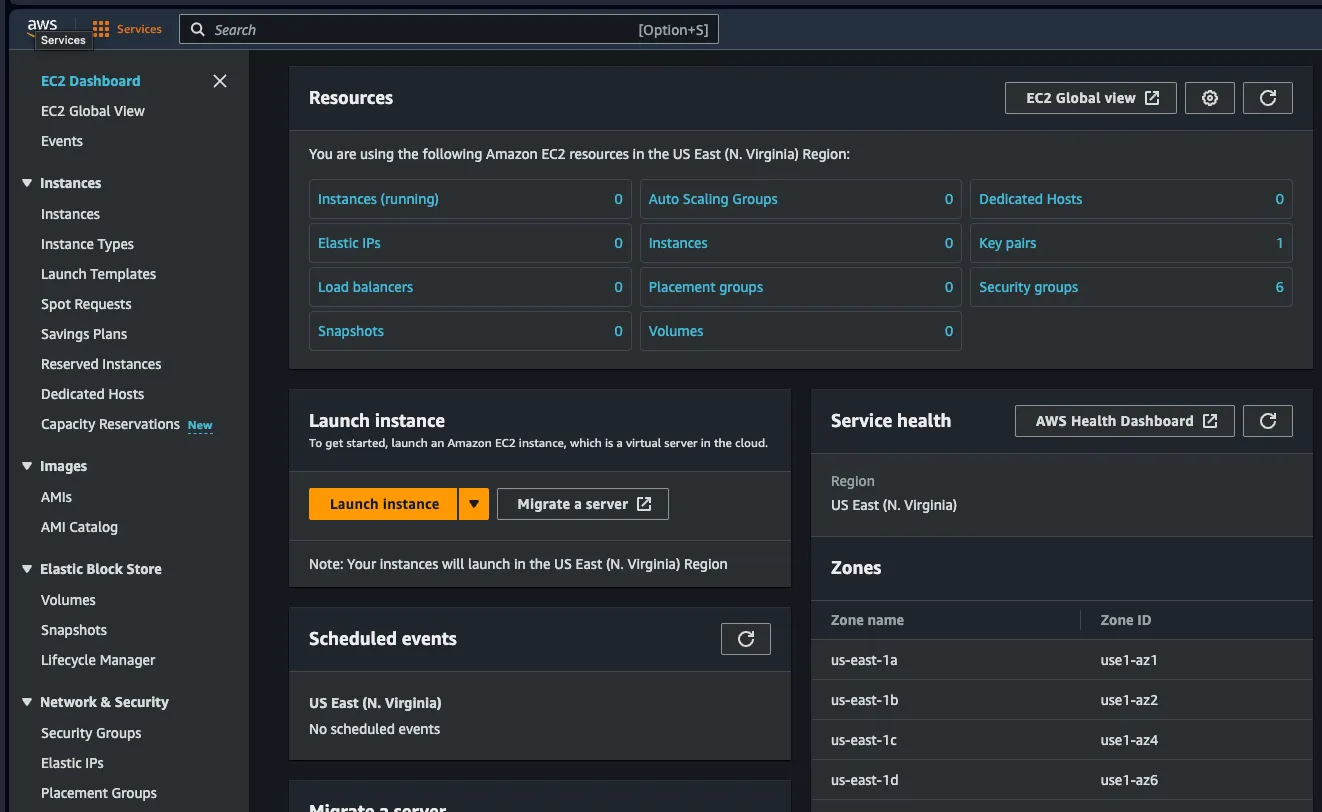Select zone us-east-1c row text
This screenshot has height=812, width=1322.
[864, 740]
